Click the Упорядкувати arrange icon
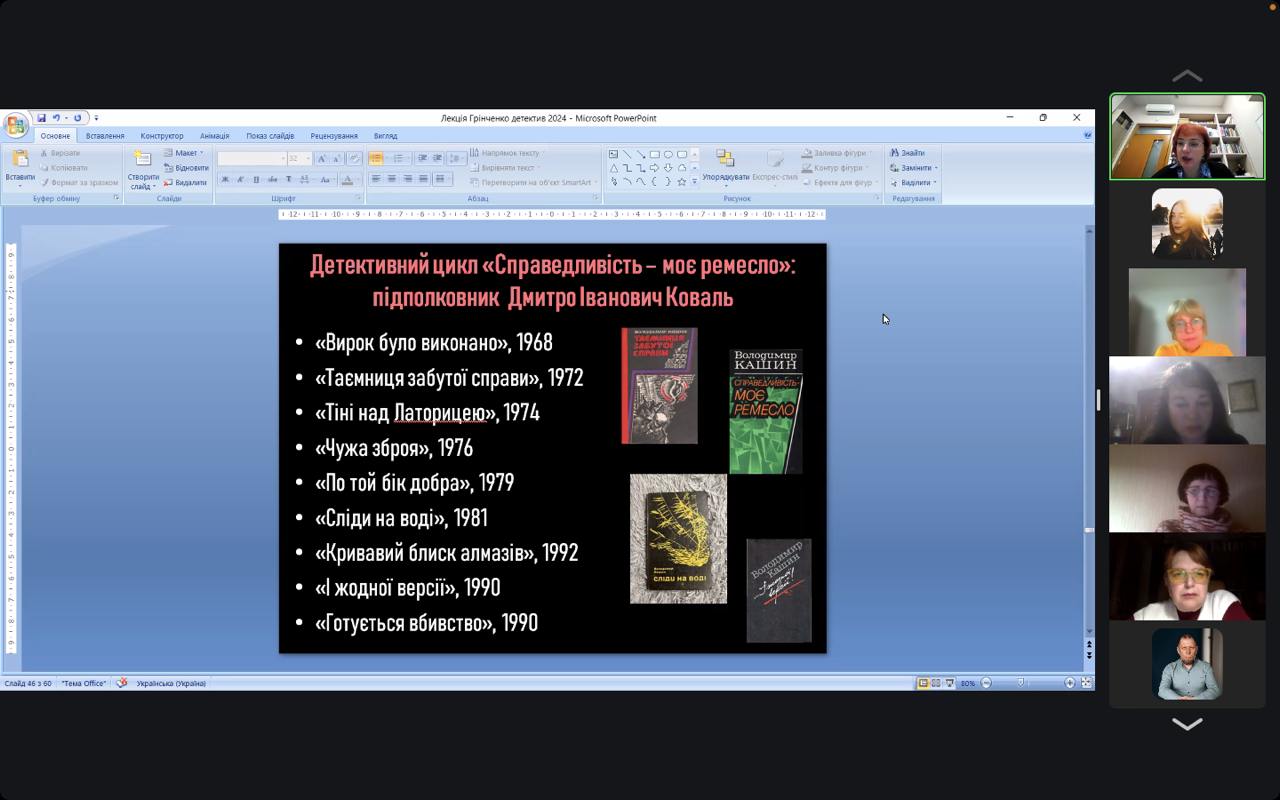Screen dimensions: 1280x800 click(725, 160)
